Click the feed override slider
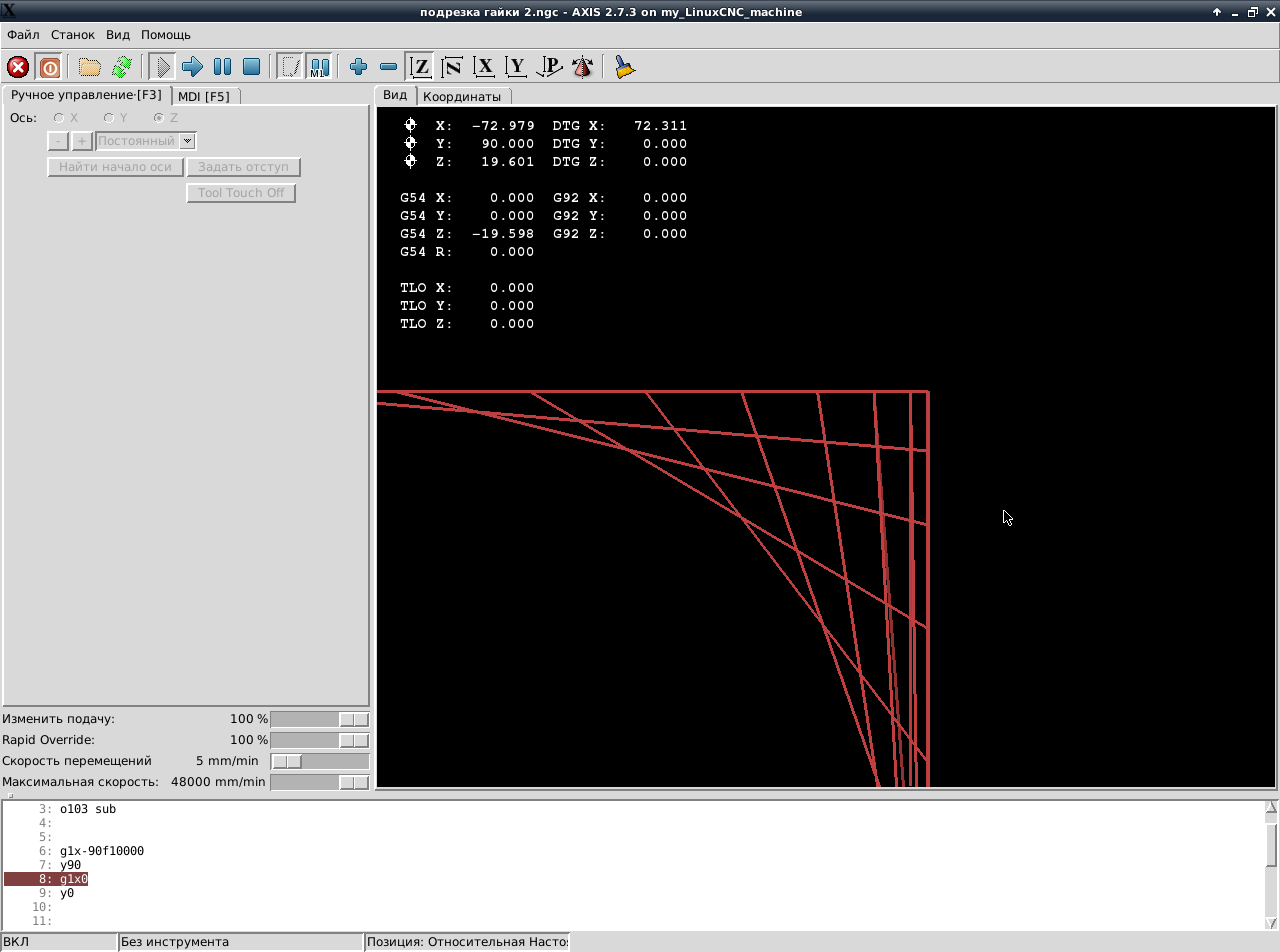 coord(319,719)
